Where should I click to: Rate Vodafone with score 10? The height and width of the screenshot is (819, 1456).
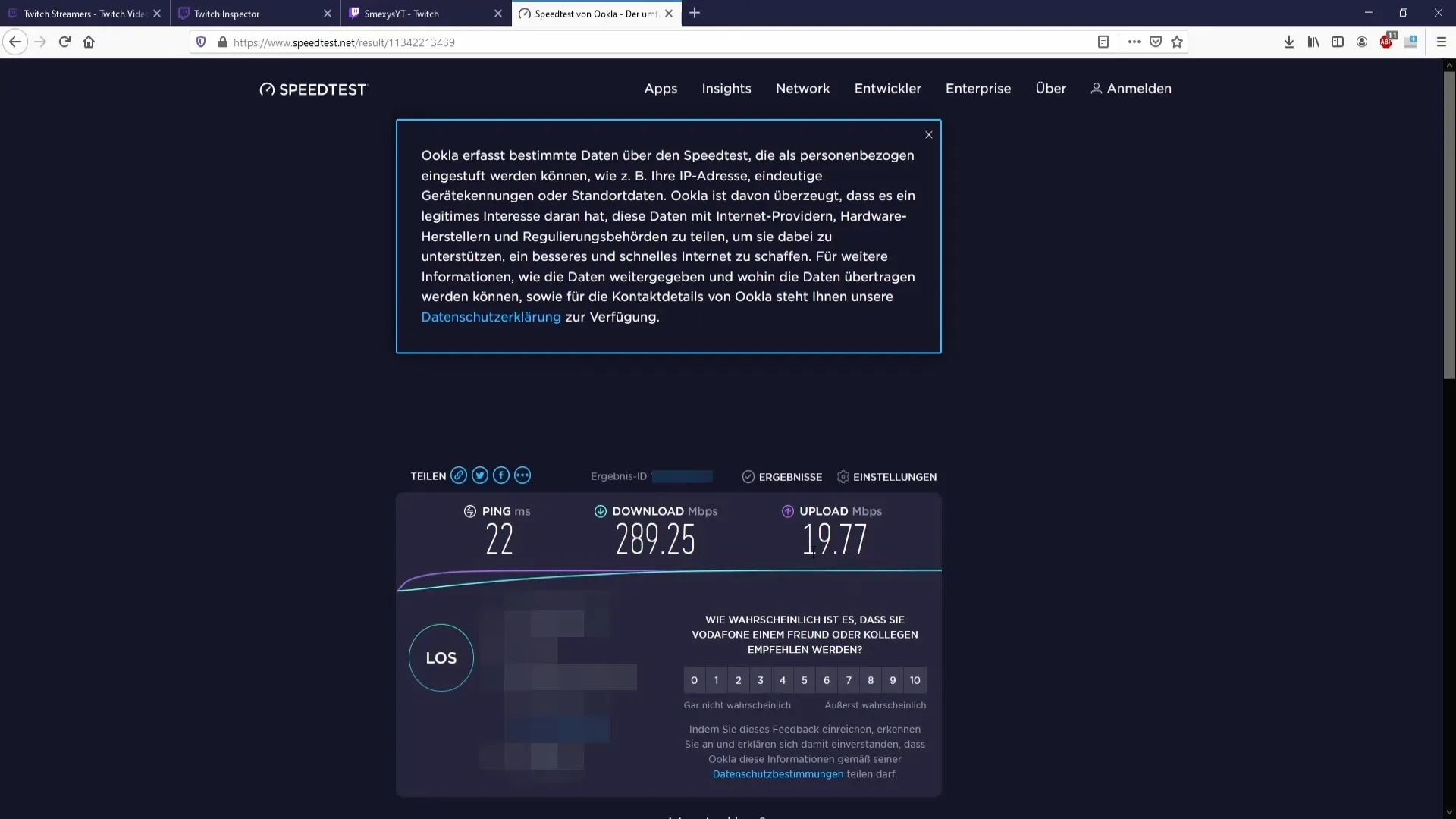915,680
